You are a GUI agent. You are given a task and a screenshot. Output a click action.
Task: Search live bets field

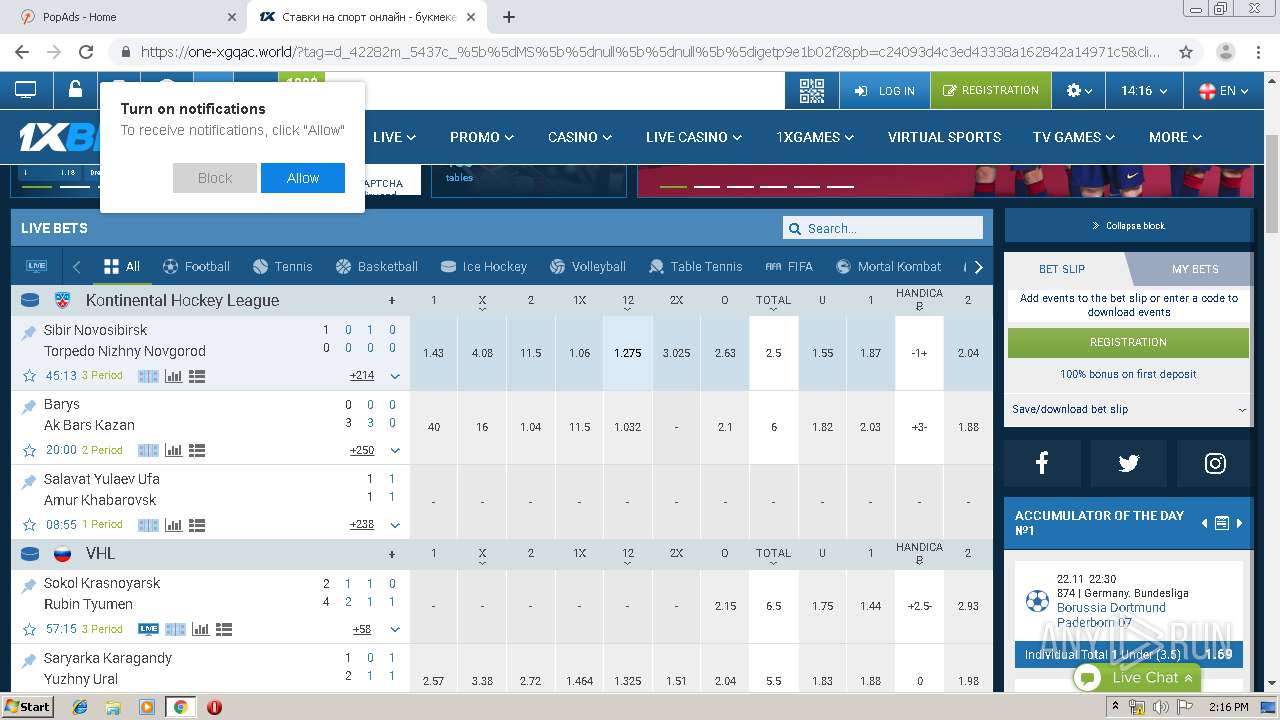883,228
